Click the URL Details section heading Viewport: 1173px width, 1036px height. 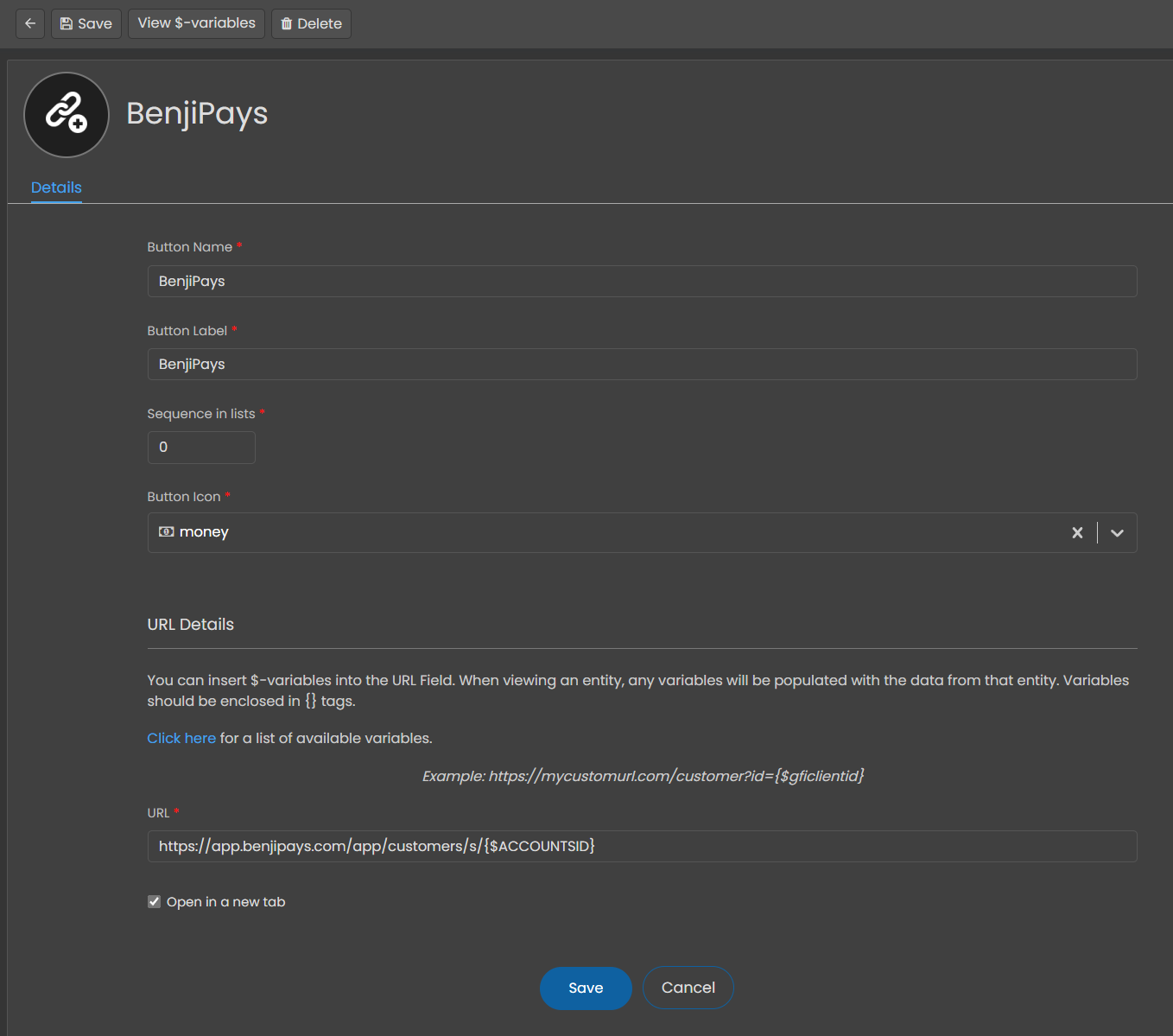191,624
